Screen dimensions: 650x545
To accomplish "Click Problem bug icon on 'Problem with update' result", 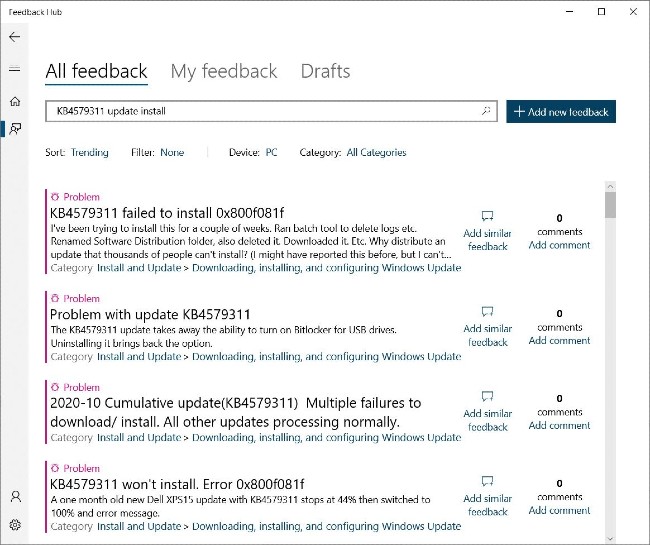I will pyautogui.click(x=55, y=298).
